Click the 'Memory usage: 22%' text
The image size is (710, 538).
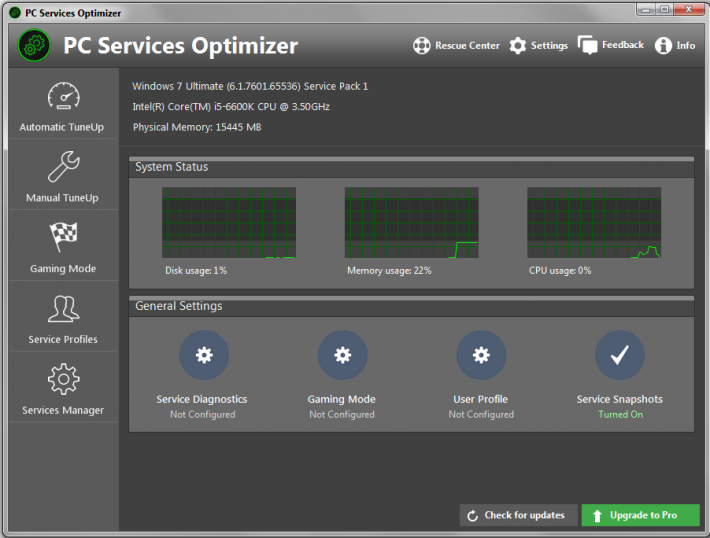point(389,271)
